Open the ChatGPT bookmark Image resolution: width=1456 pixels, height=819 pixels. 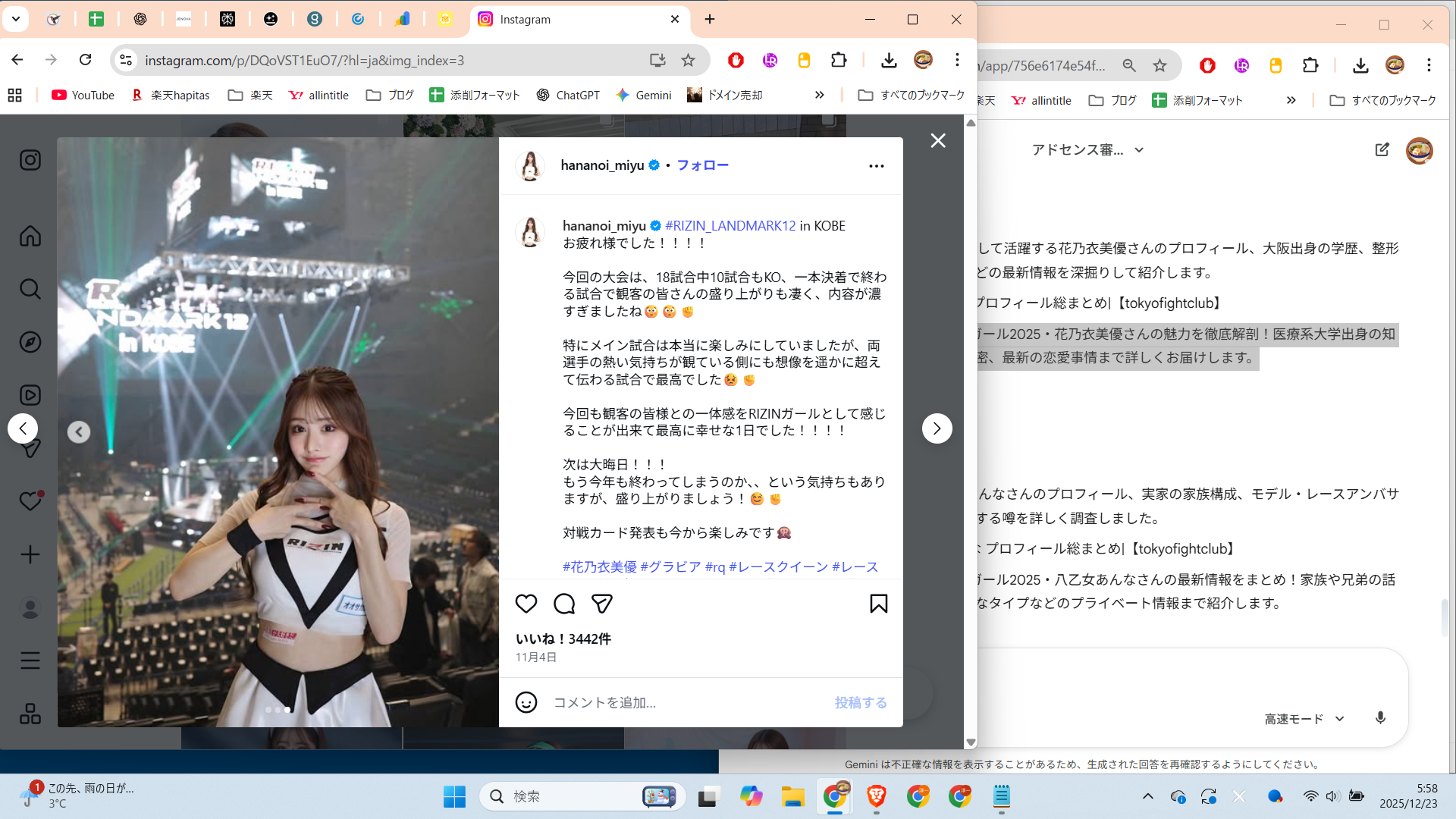click(568, 95)
